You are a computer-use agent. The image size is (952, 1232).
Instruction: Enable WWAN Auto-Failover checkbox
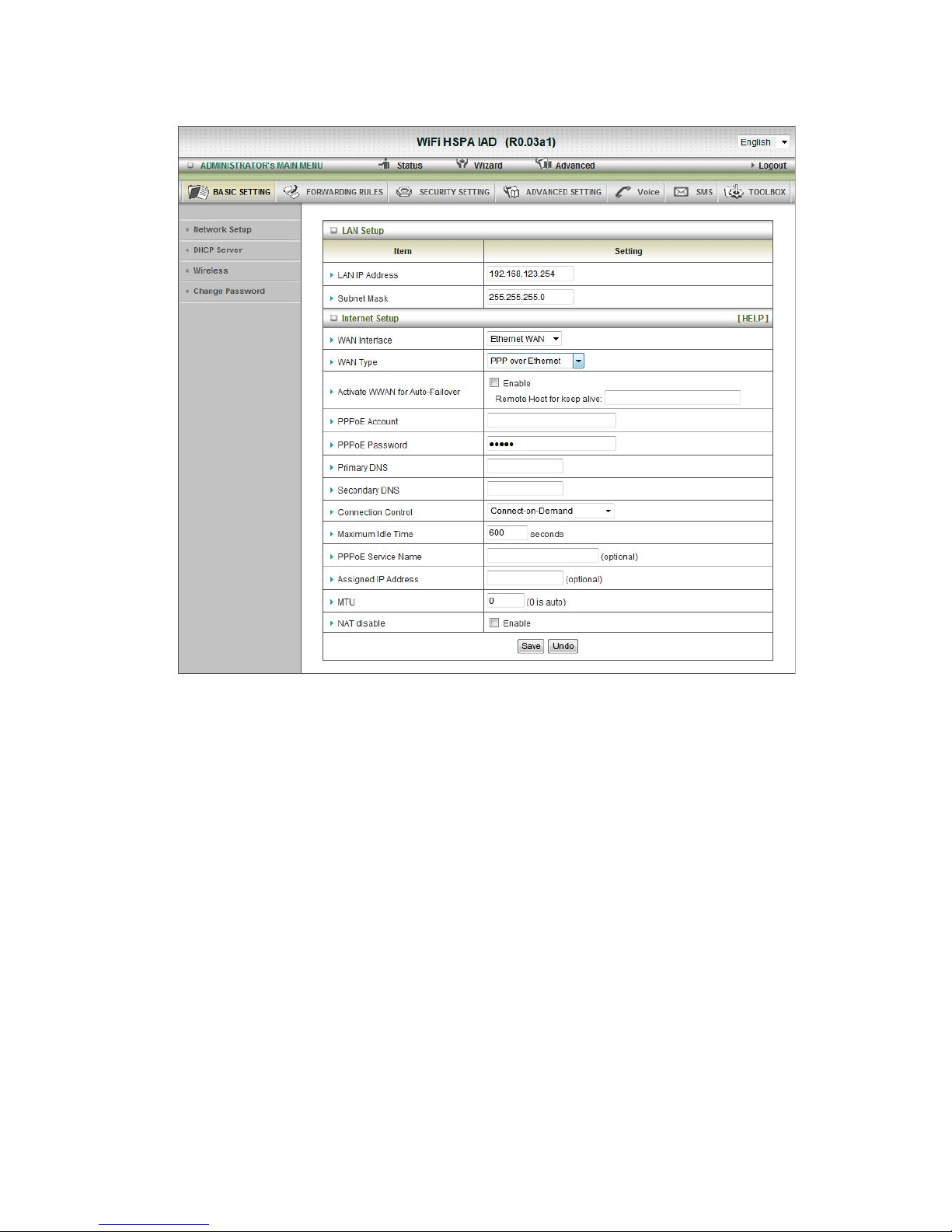(494, 382)
